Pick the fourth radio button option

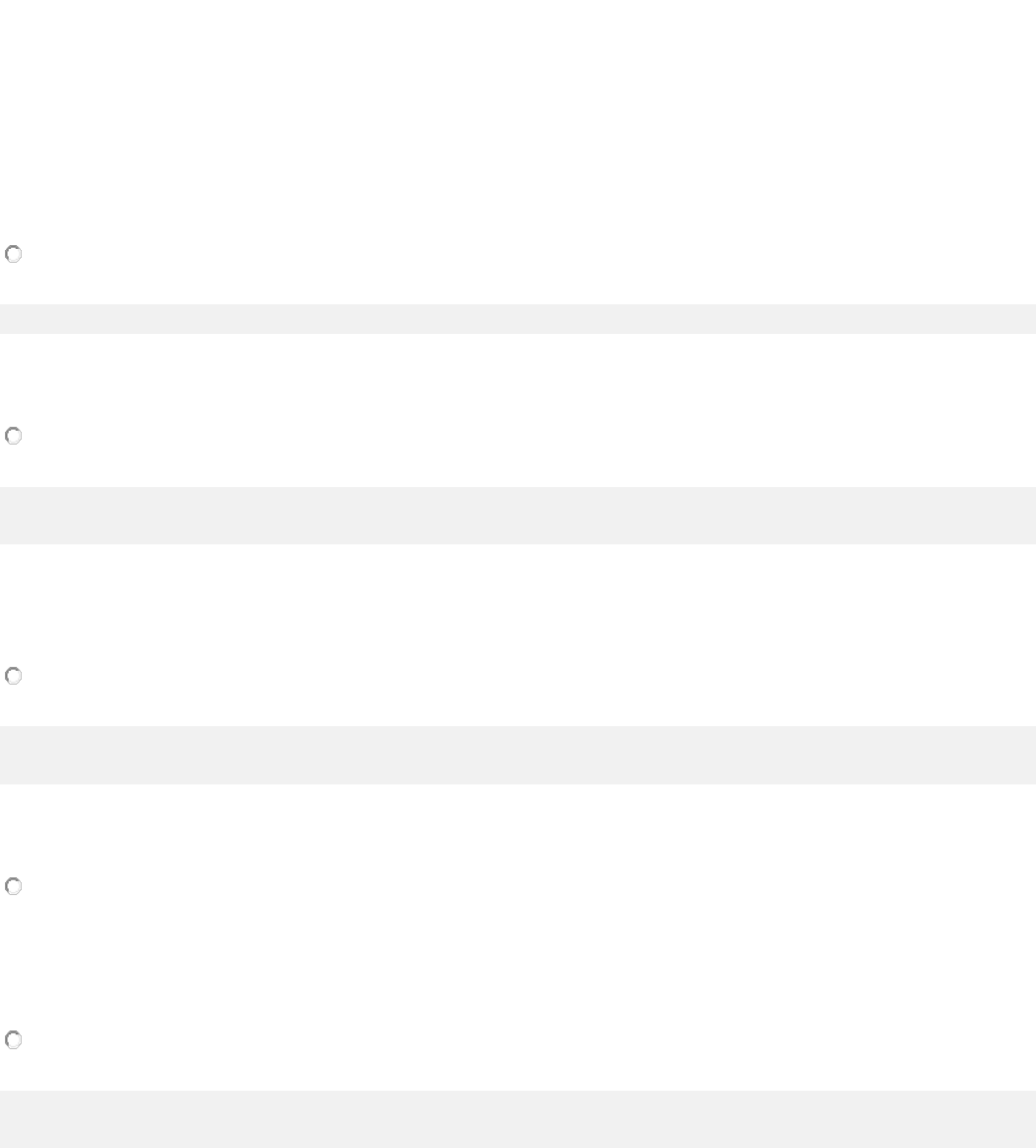[14, 887]
